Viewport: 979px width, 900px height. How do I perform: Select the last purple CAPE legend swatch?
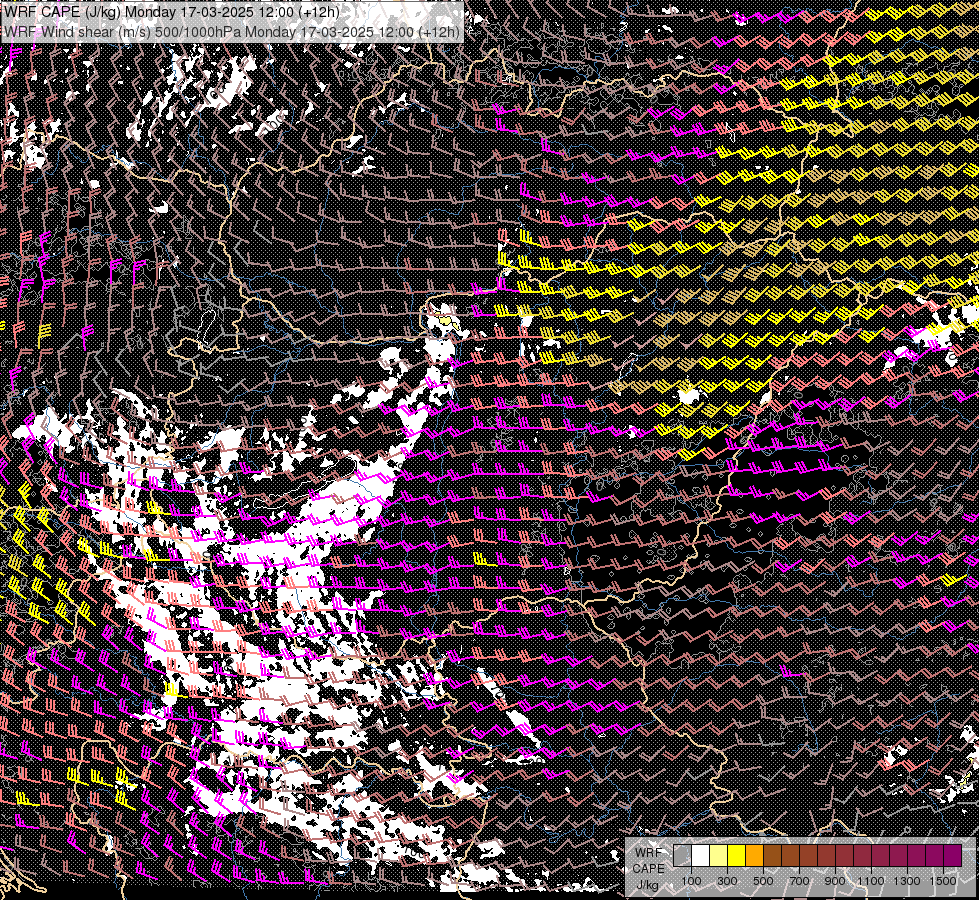point(952,855)
